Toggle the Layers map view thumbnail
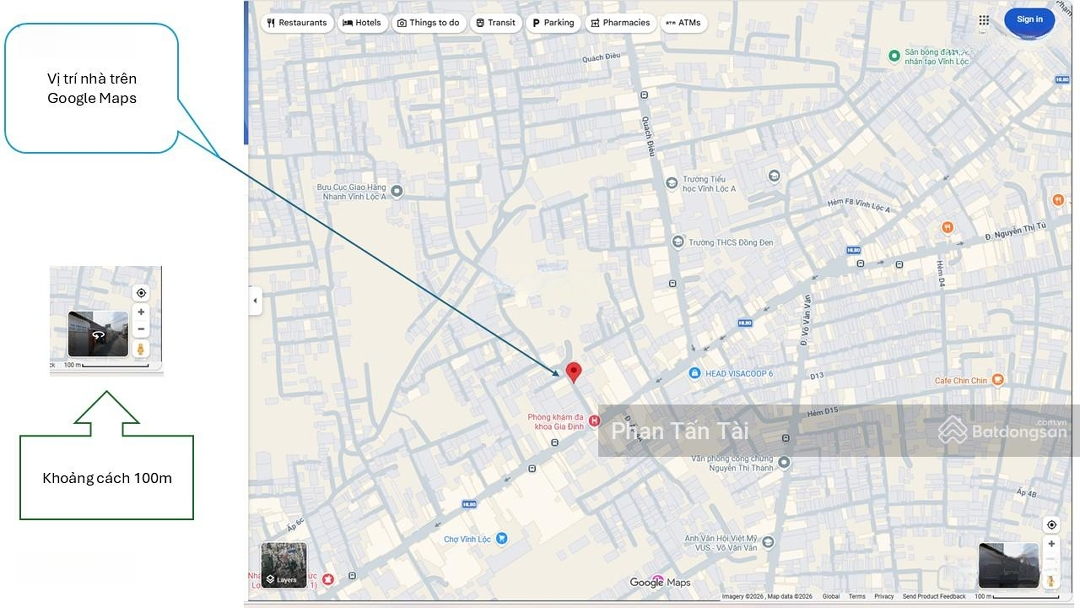The width and height of the screenshot is (1080, 608). [x=284, y=565]
